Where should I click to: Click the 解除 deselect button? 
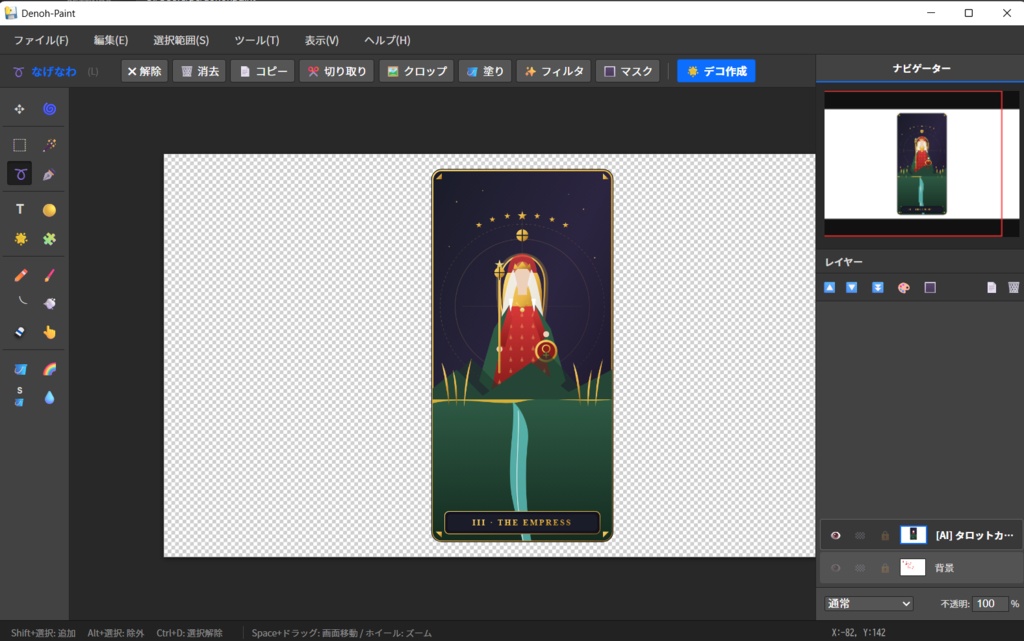point(144,71)
